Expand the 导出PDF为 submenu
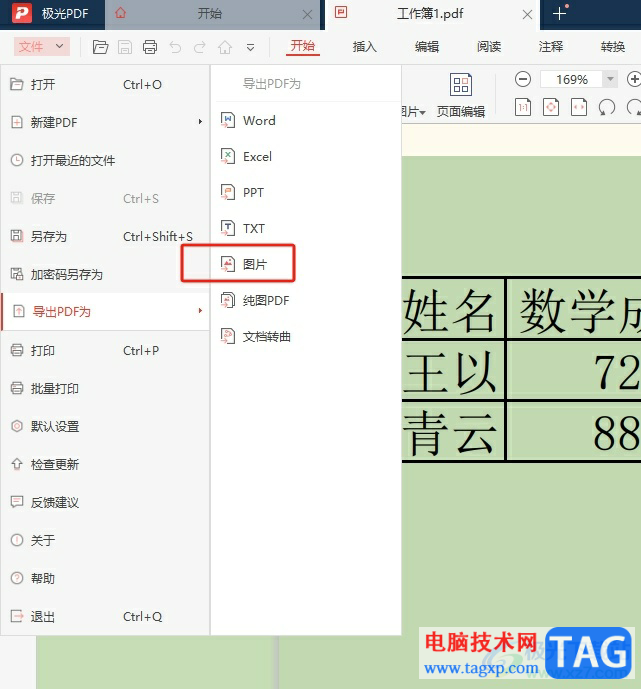641x689 pixels. click(105, 312)
